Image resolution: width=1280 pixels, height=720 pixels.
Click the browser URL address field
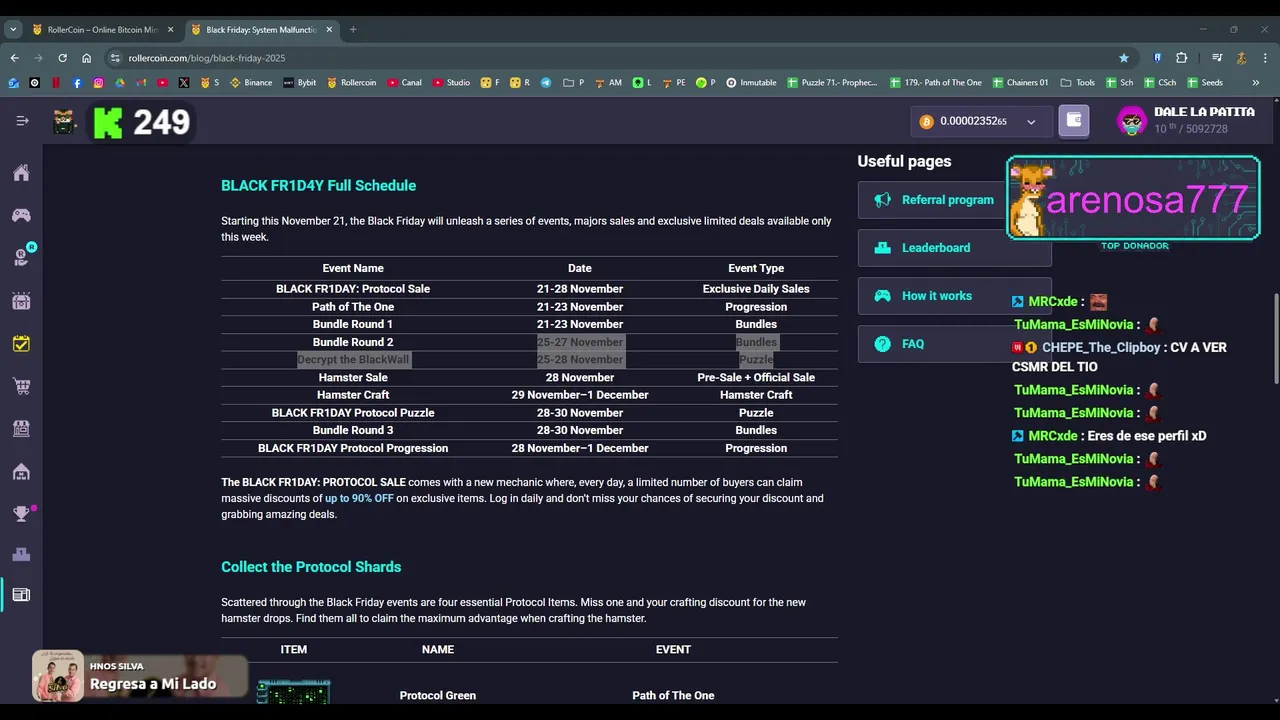pos(600,58)
